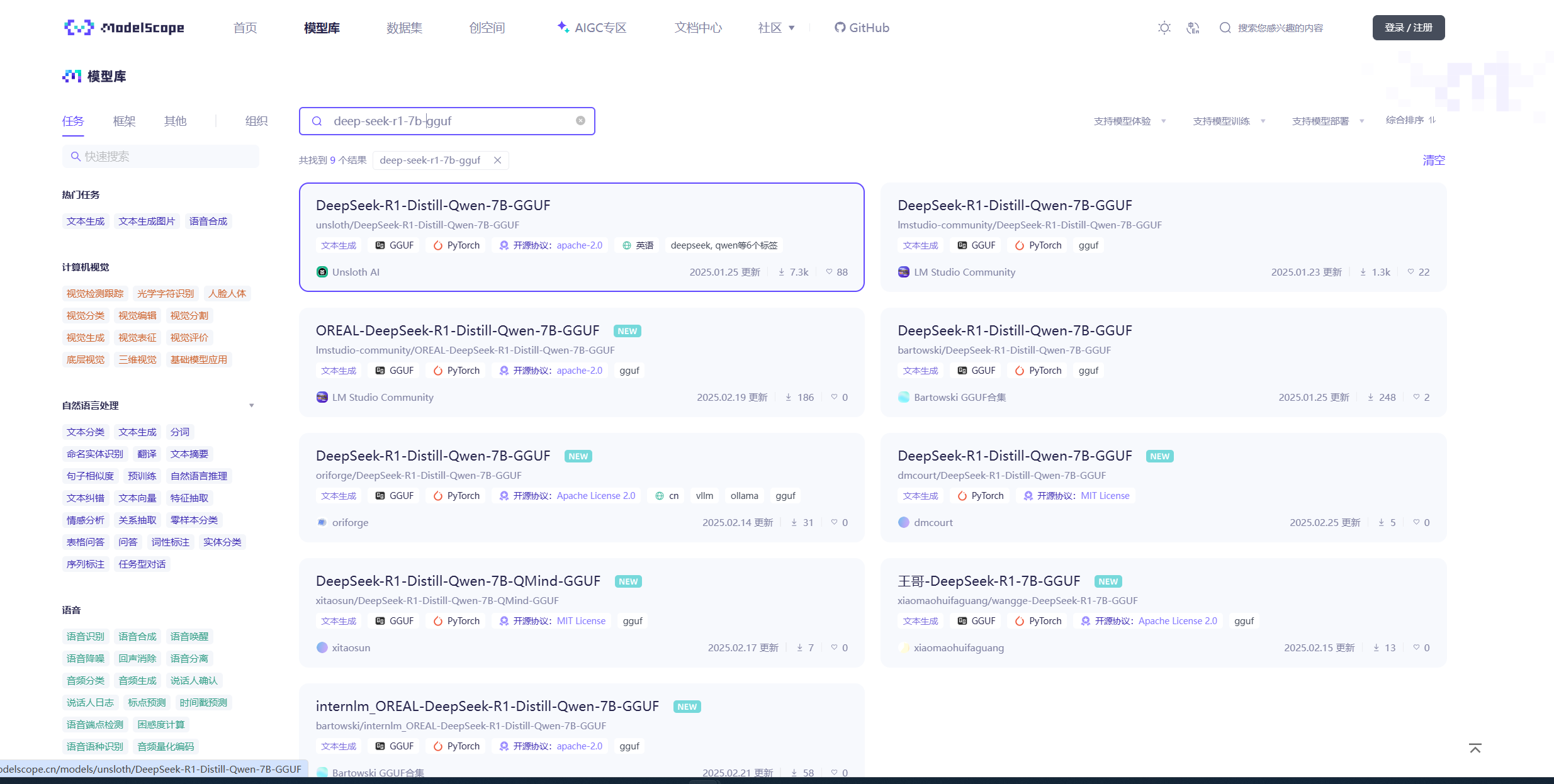Expand the 支持模型训练 filter dropdown

pos(1229,121)
